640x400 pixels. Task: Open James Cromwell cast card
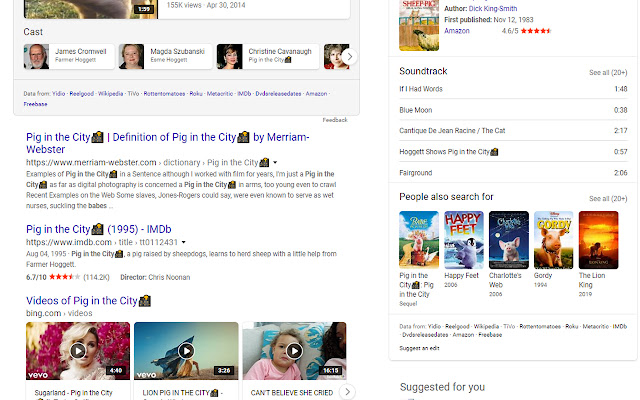click(69, 56)
